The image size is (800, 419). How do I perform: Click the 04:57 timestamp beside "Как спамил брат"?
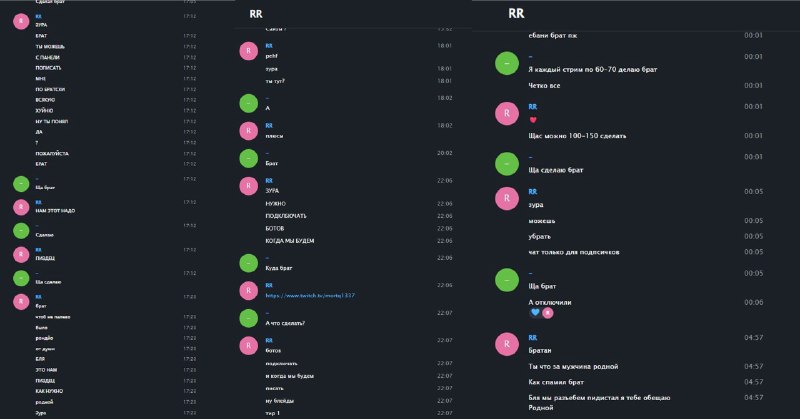click(x=754, y=382)
